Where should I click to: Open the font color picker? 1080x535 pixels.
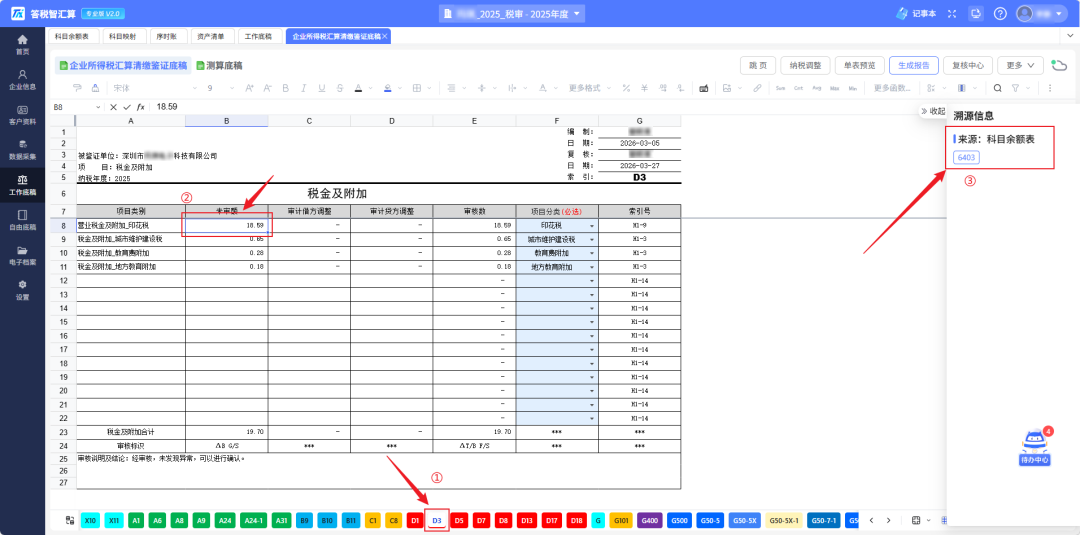point(361,88)
